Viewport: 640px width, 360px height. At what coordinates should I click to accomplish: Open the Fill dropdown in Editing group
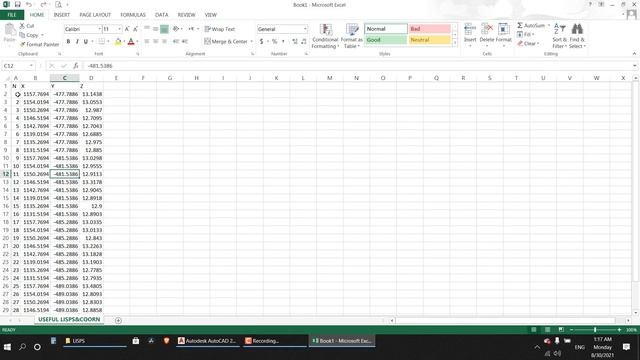526,34
